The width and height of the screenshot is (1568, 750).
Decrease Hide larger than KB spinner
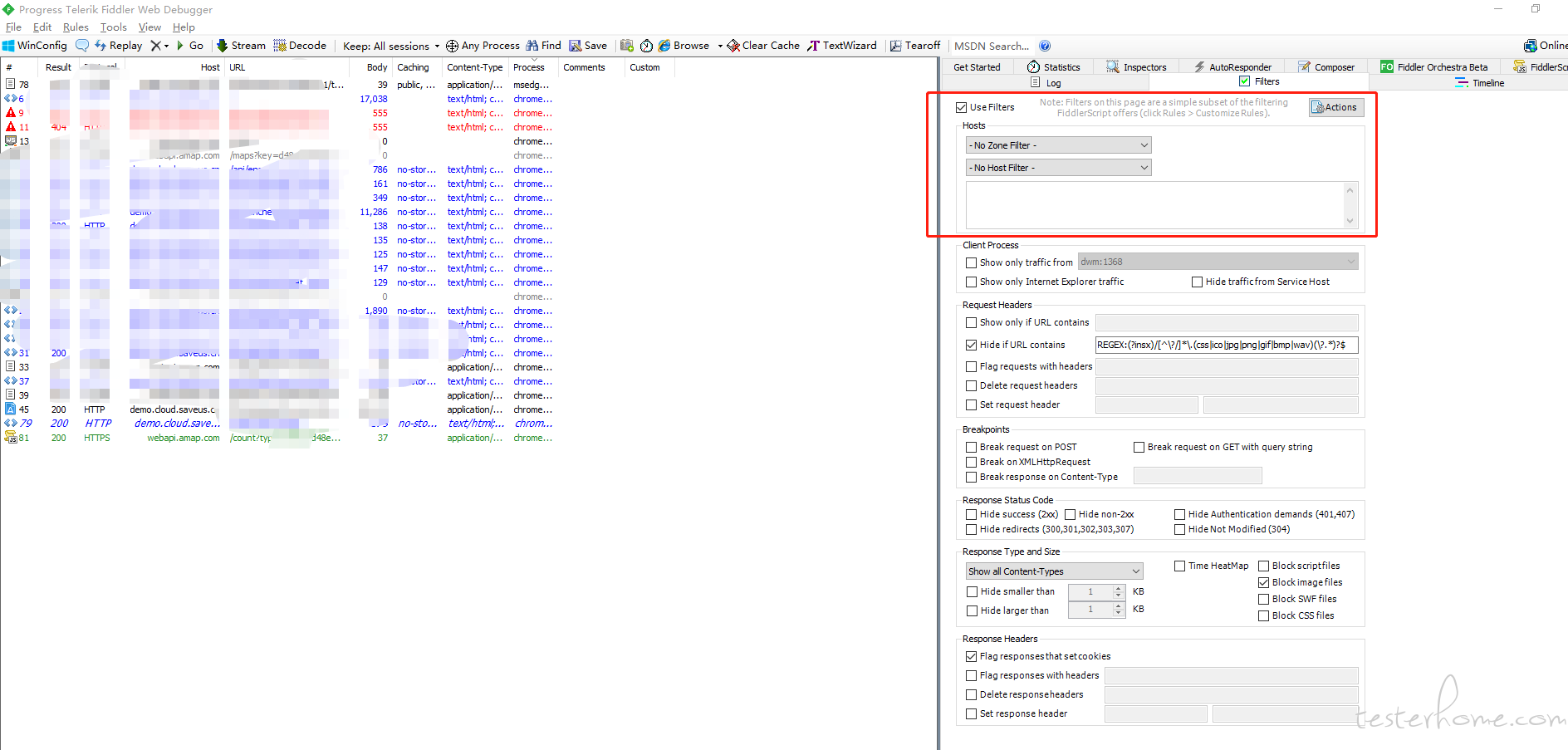point(1119,613)
